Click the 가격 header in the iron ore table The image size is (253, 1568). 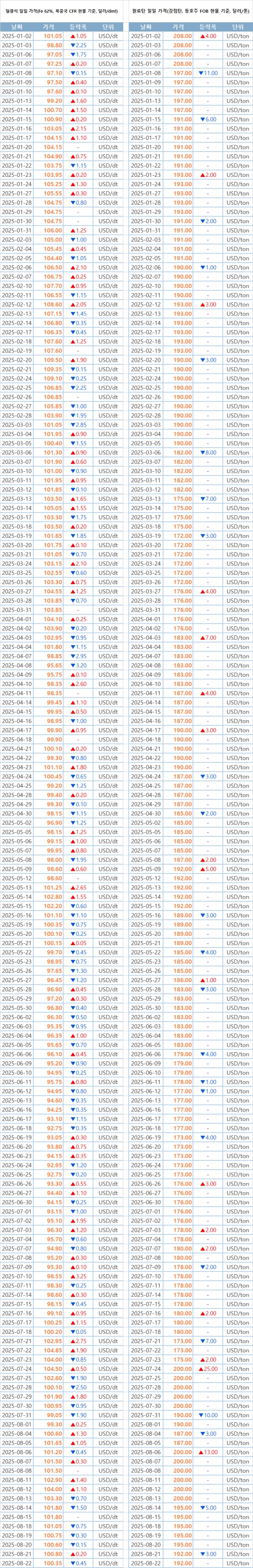[x=48, y=27]
